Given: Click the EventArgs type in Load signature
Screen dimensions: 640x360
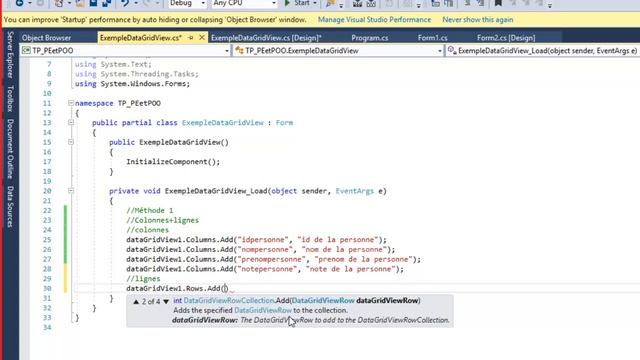Looking at the screenshot, I should [354, 191].
